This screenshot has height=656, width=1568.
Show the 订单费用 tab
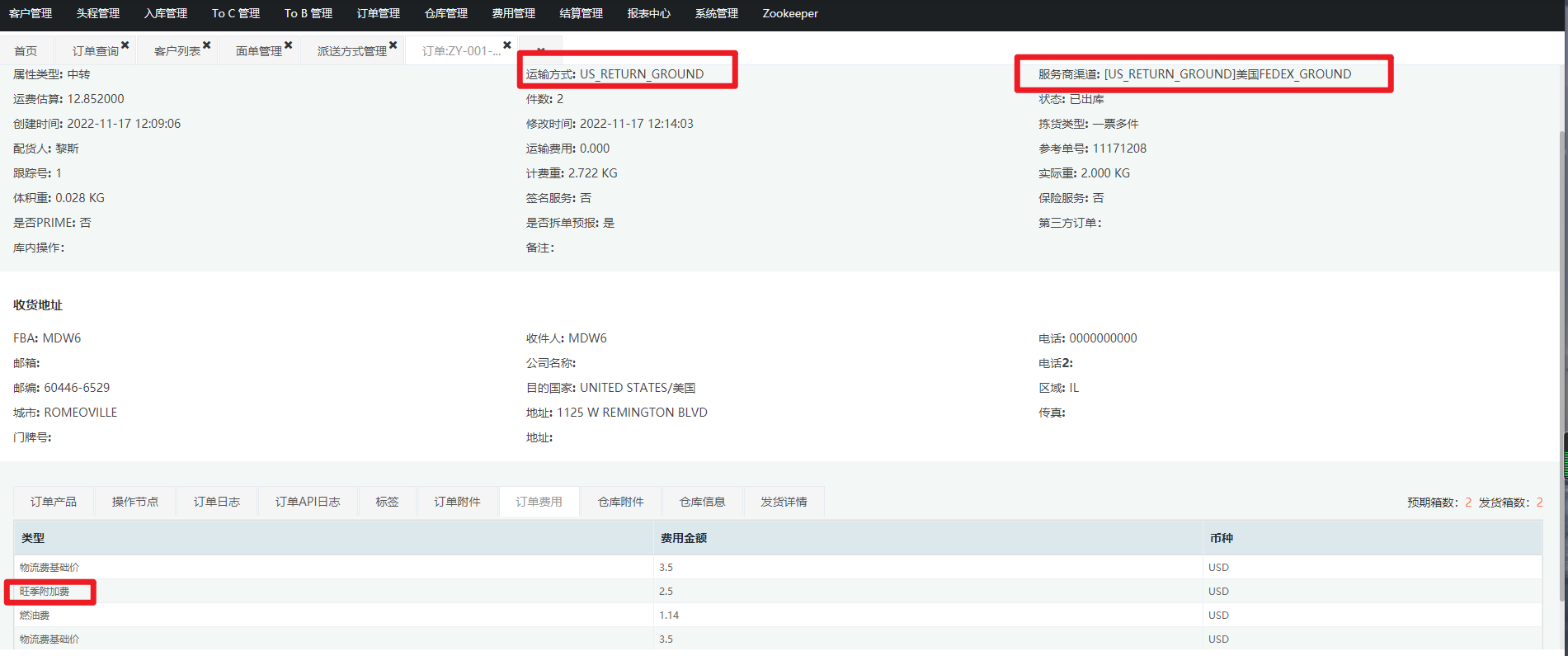[x=539, y=502]
